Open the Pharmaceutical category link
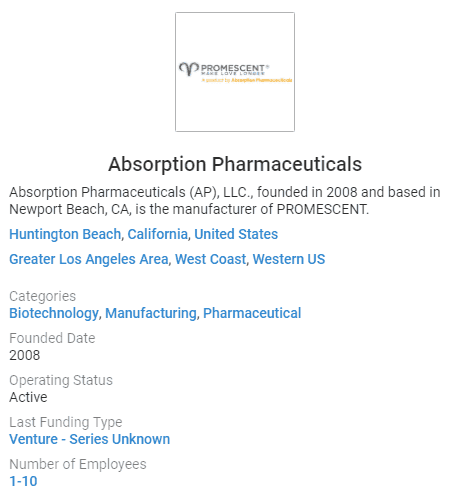This screenshot has height=495, width=465. 252,313
